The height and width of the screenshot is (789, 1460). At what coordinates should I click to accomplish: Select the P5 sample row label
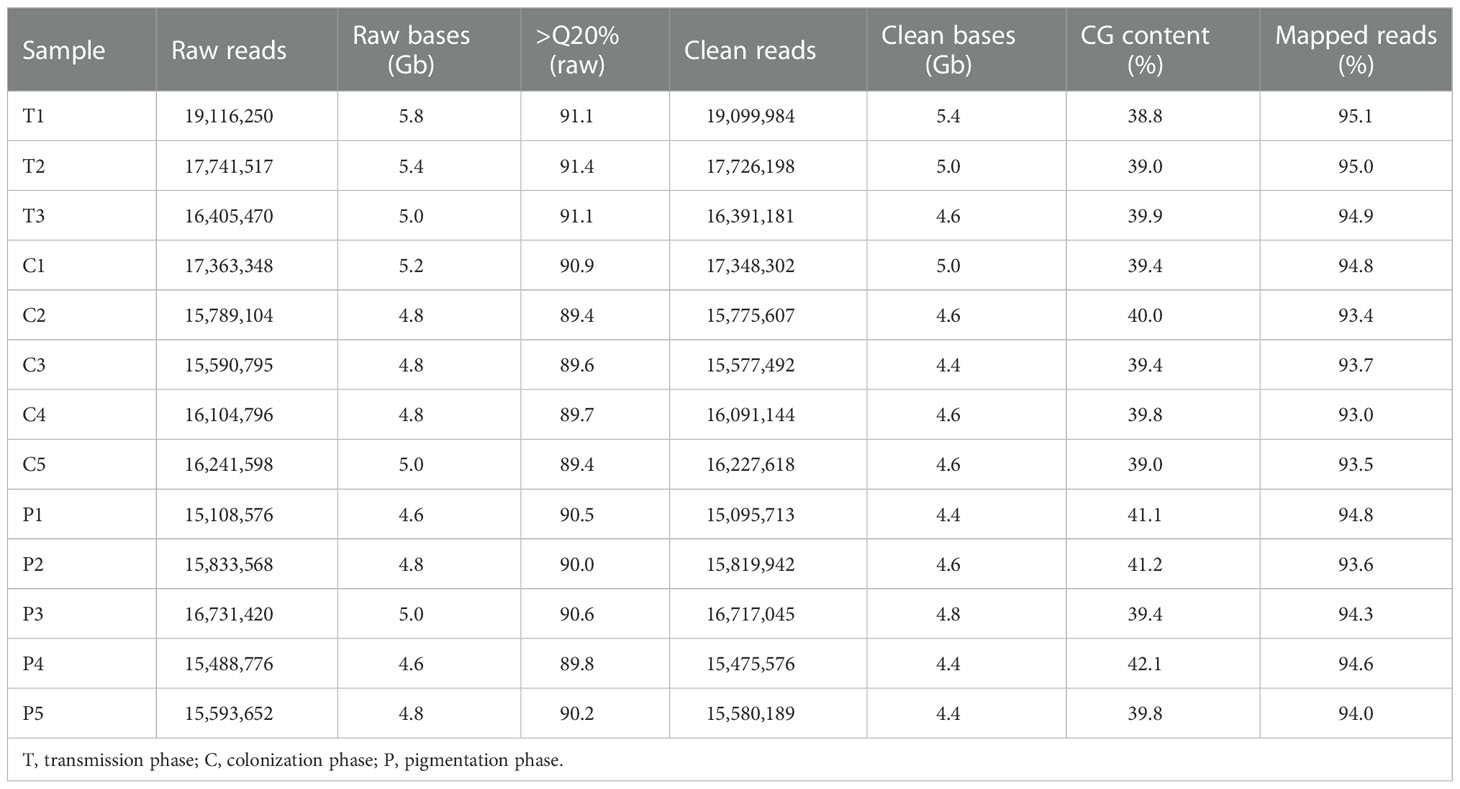click(x=33, y=714)
